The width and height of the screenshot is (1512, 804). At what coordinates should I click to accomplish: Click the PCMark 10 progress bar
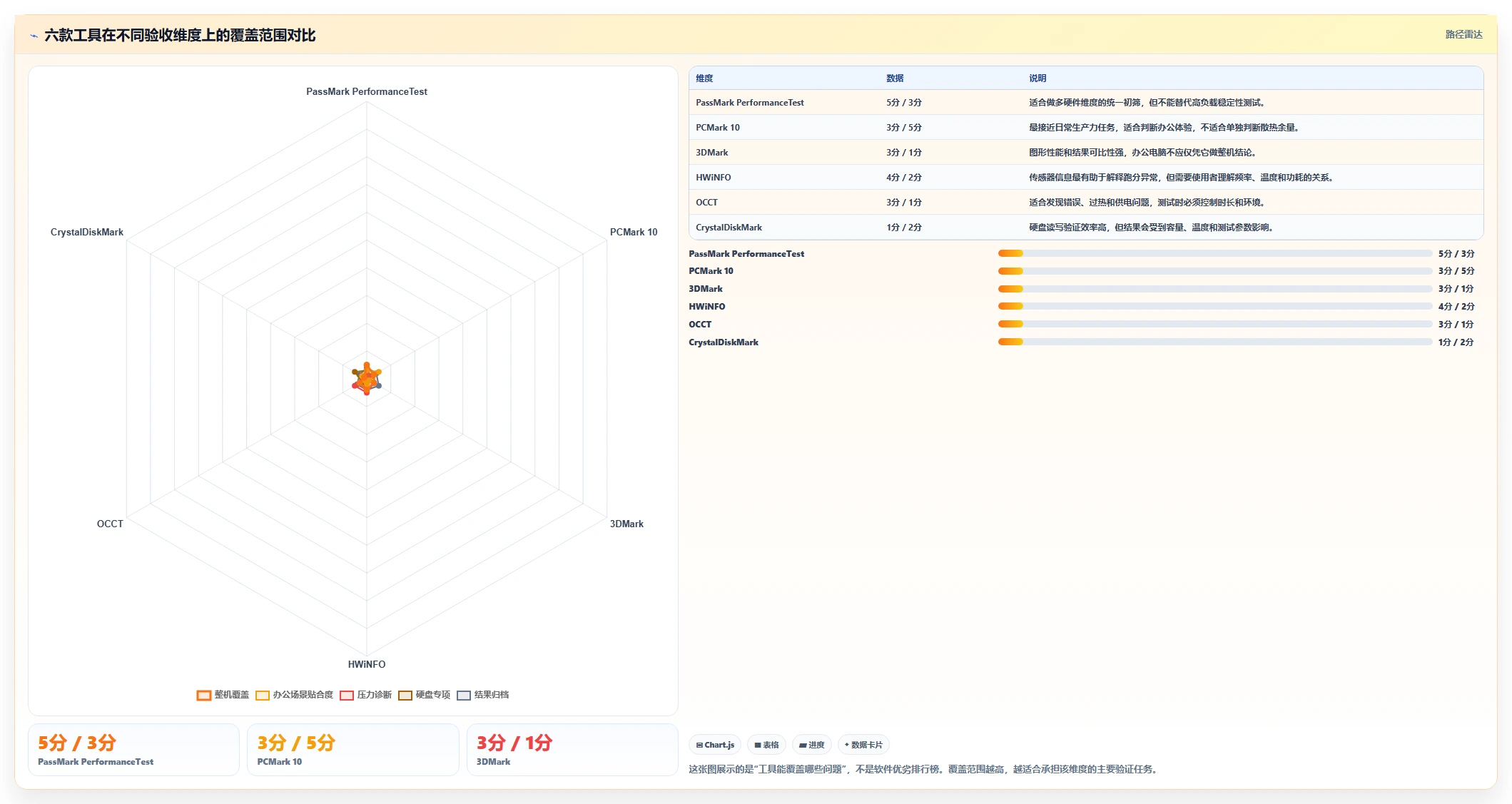pyautogui.click(x=1215, y=271)
